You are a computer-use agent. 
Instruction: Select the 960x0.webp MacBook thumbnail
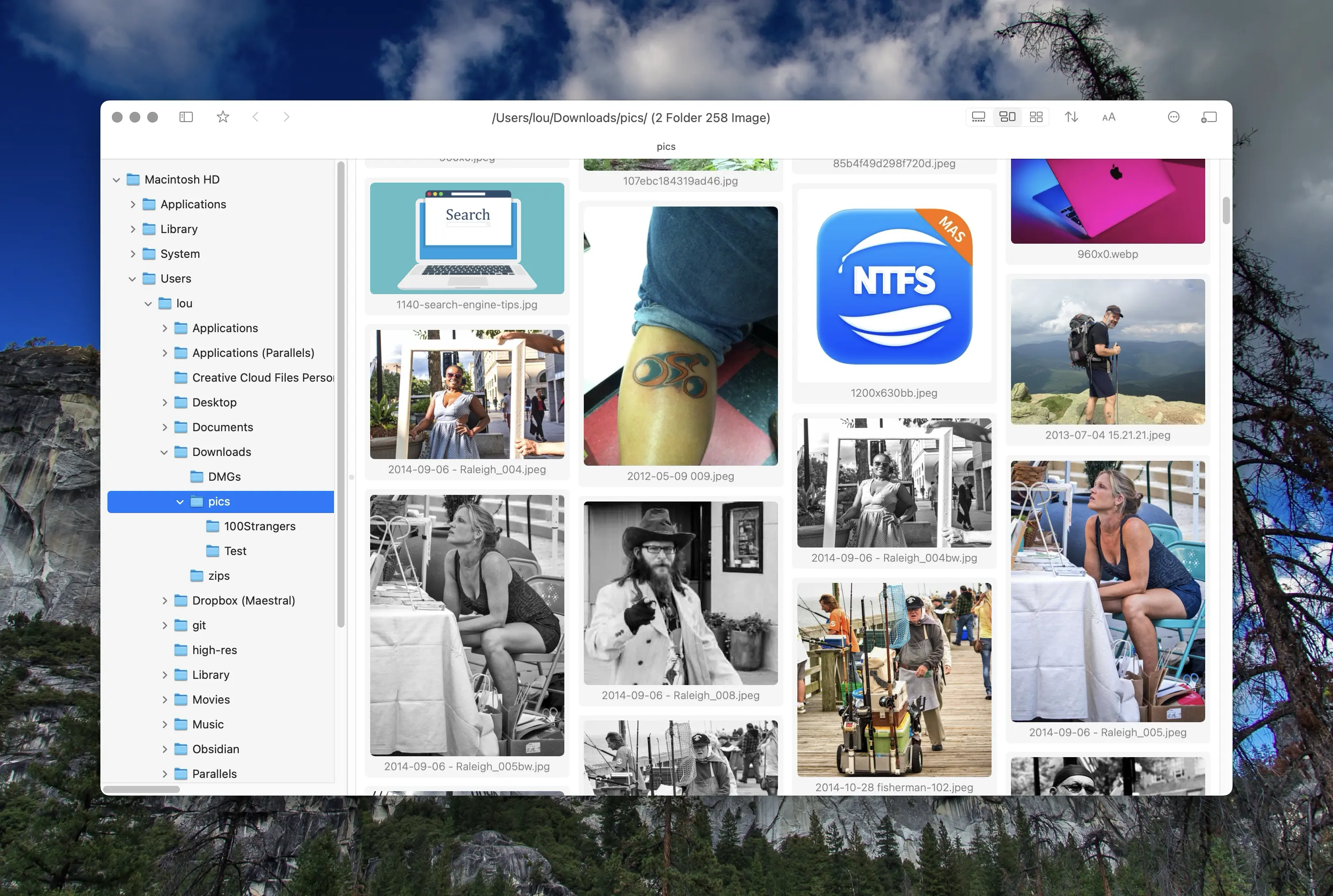[1108, 201]
